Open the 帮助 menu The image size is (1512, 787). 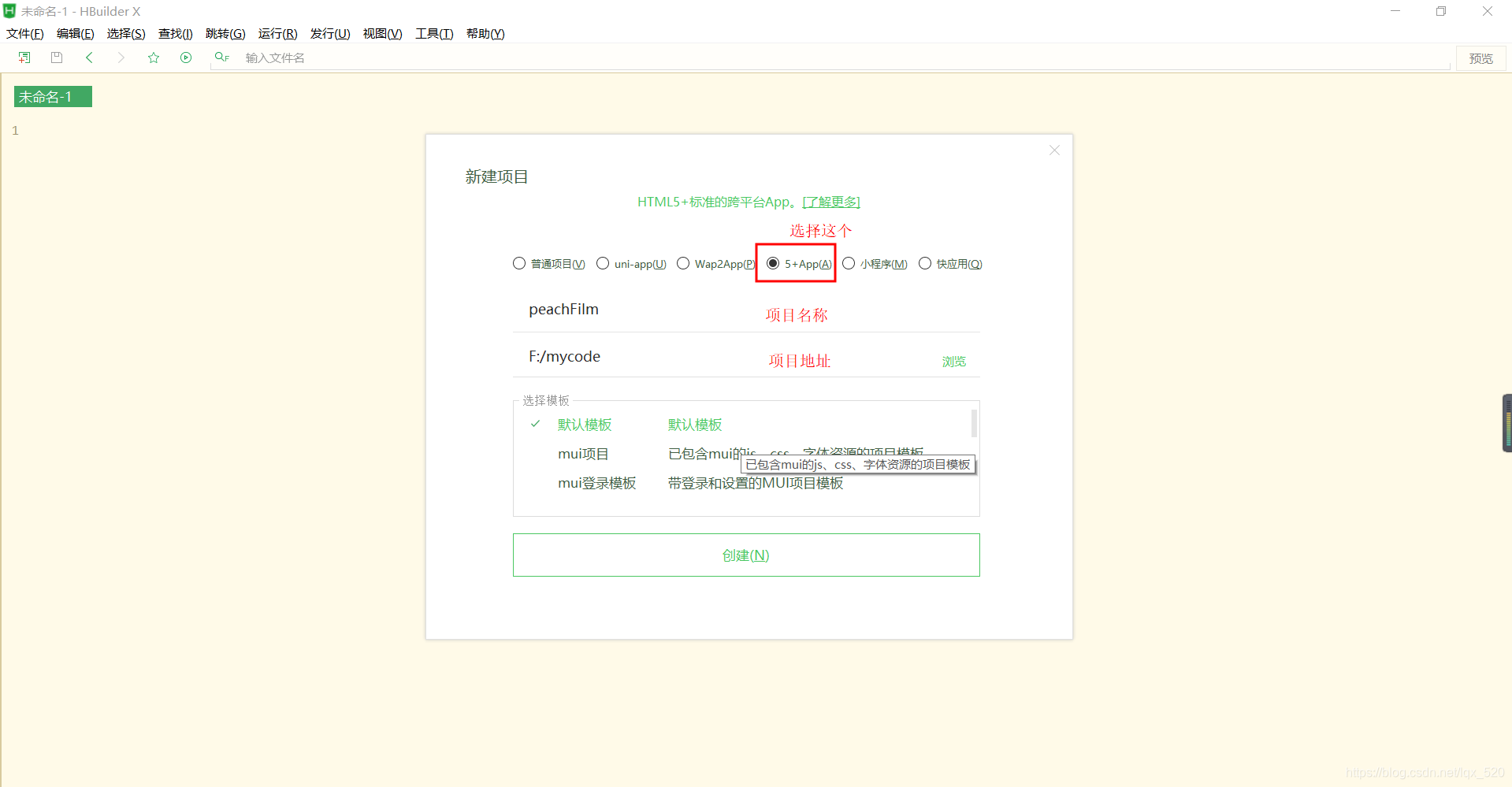point(485,34)
